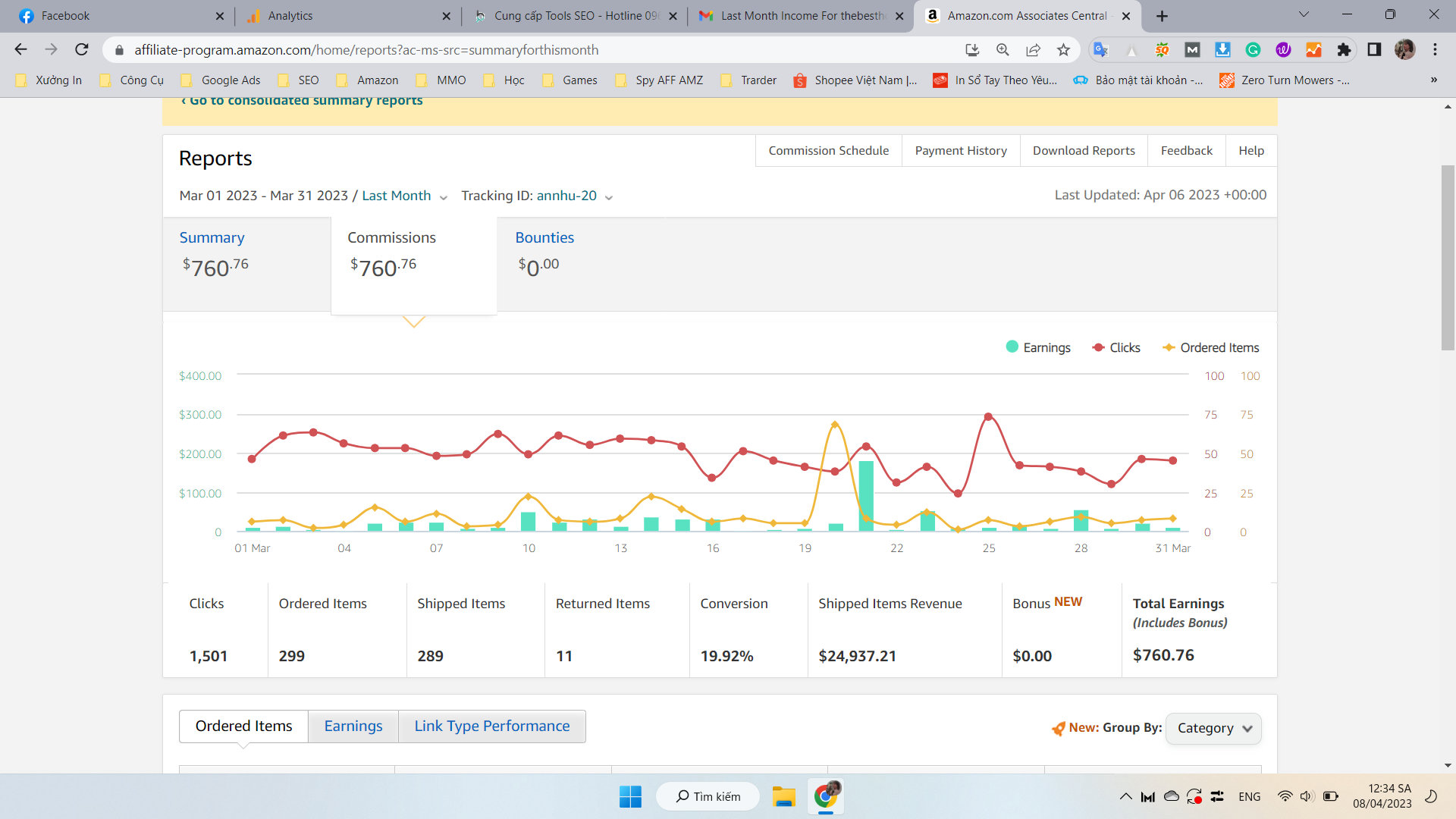Screen dimensions: 1456x819
Task: Open Google Translate extension icon
Action: pos(1100,49)
